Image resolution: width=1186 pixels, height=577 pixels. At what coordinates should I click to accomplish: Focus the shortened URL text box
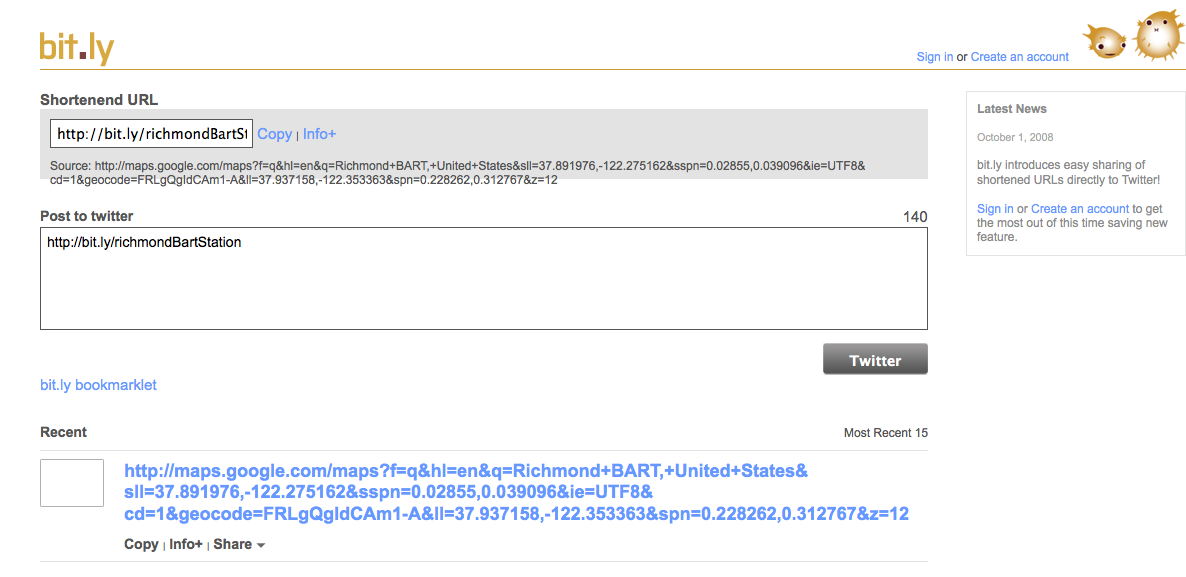point(151,134)
